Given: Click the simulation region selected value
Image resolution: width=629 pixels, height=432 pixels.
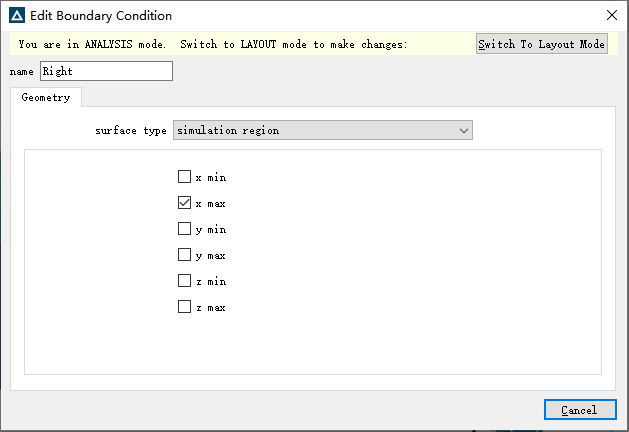Looking at the screenshot, I should coord(228,130).
